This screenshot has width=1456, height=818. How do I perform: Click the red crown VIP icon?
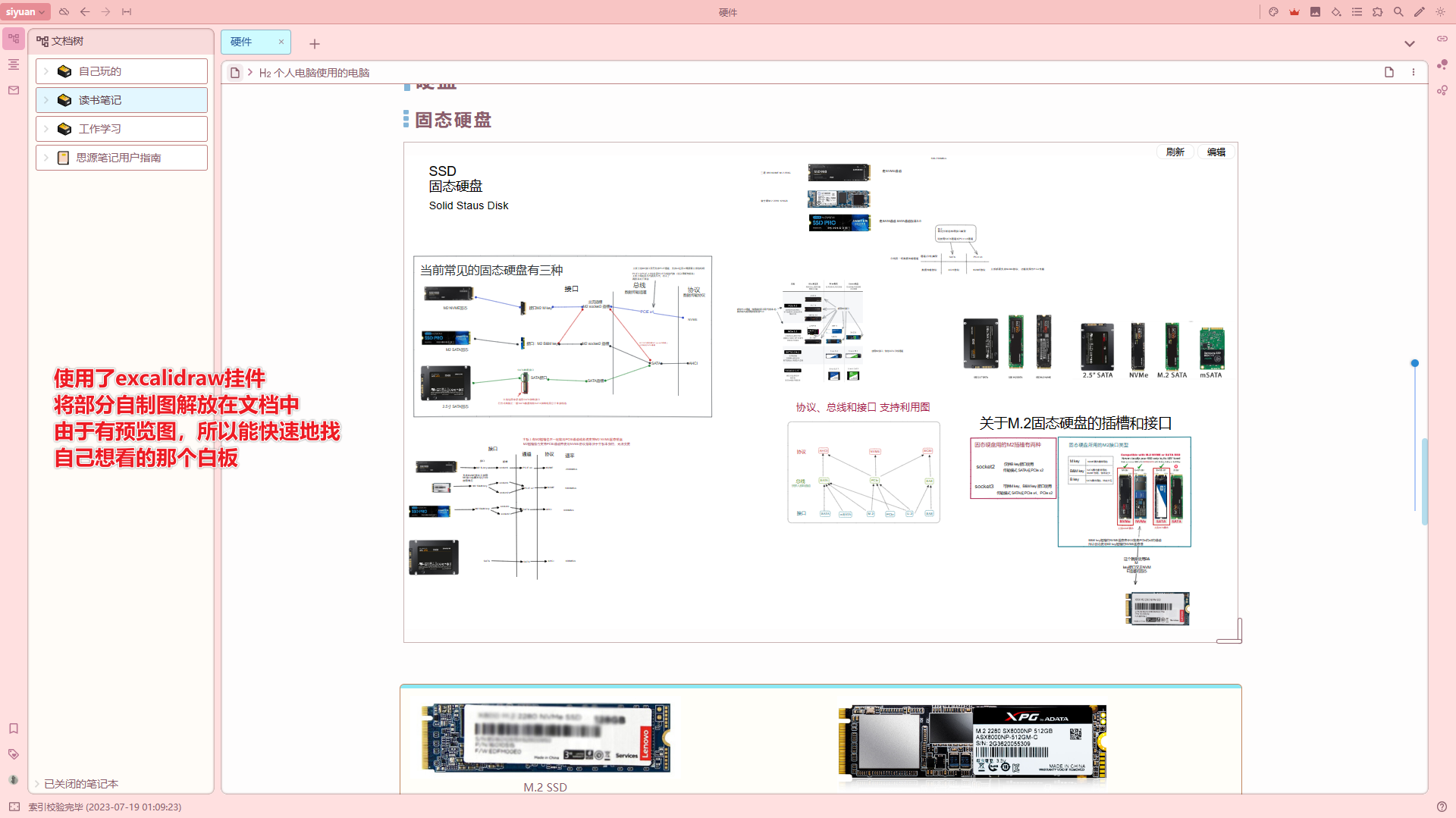(1294, 12)
